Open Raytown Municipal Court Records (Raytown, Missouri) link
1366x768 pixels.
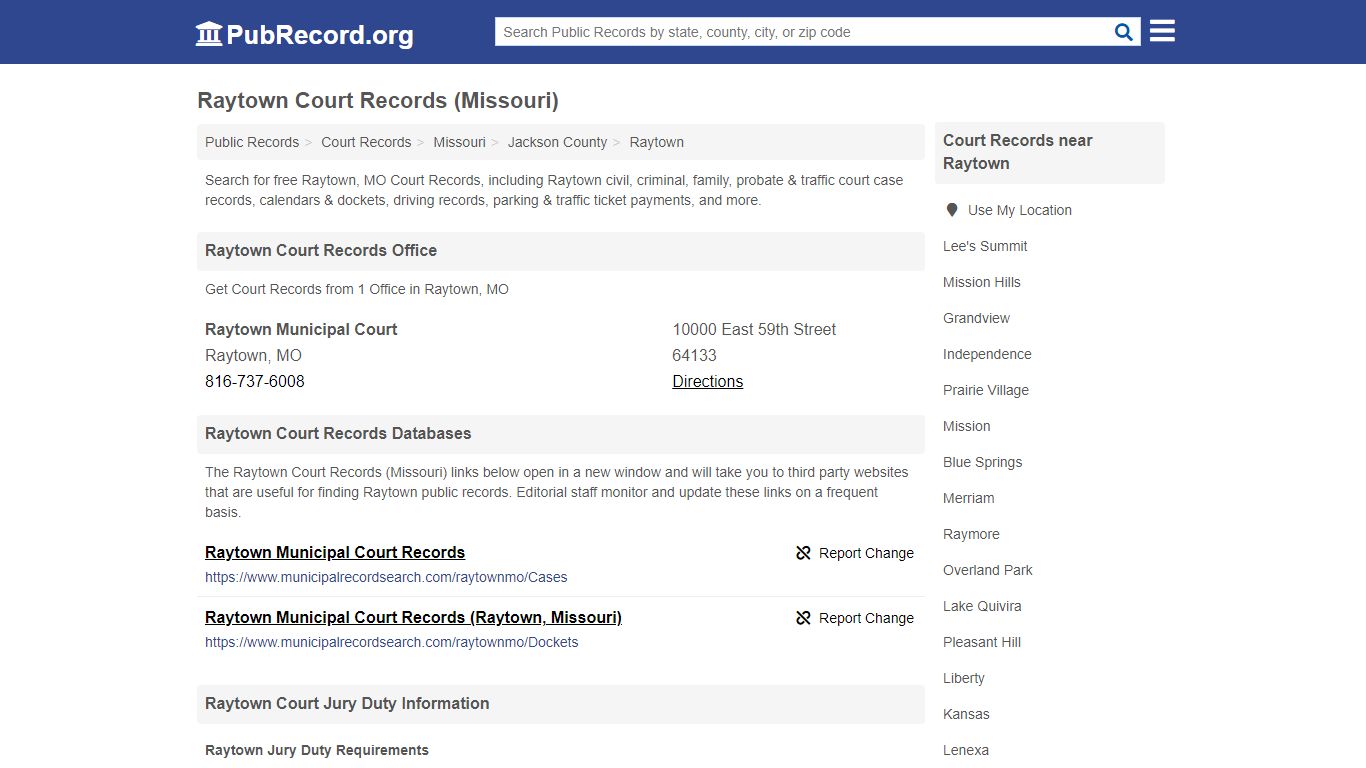tap(413, 617)
